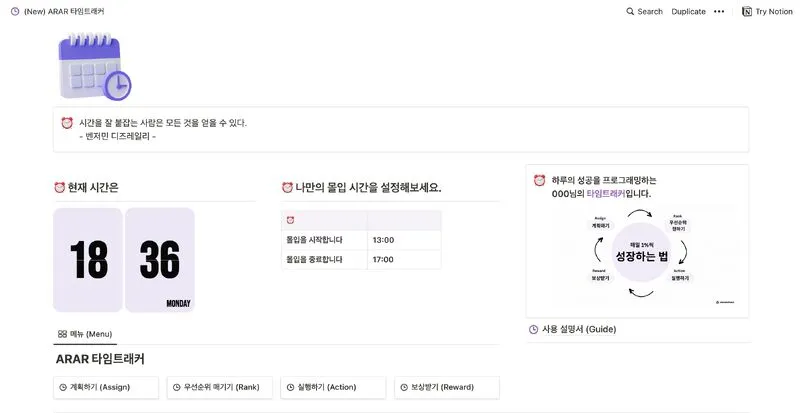The height and width of the screenshot is (413, 800).
Task: Click the Duplicate button
Action: (x=688, y=11)
